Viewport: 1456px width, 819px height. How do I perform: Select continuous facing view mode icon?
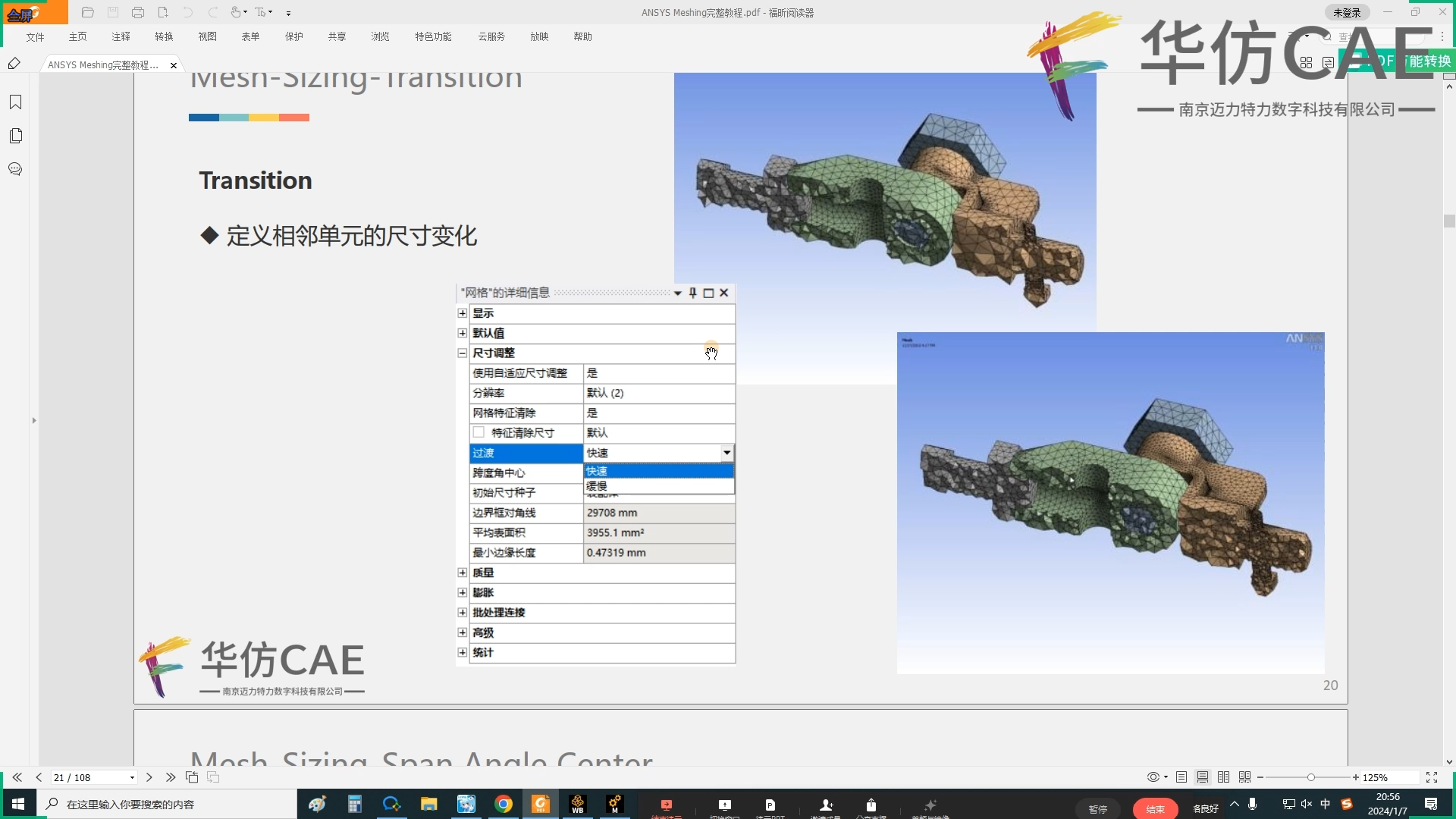1245,777
